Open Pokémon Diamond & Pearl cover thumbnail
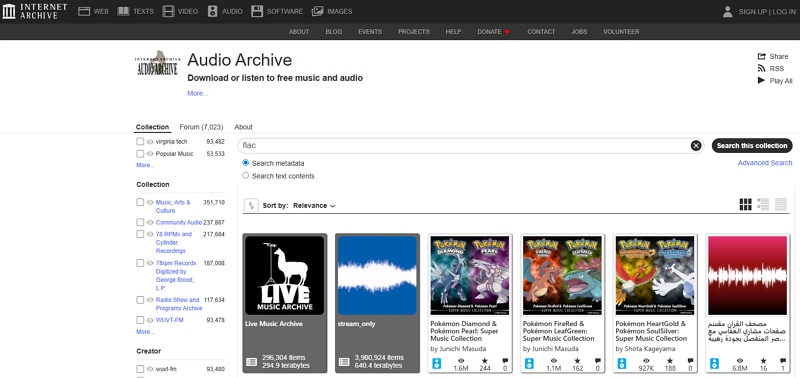 pyautogui.click(x=470, y=275)
